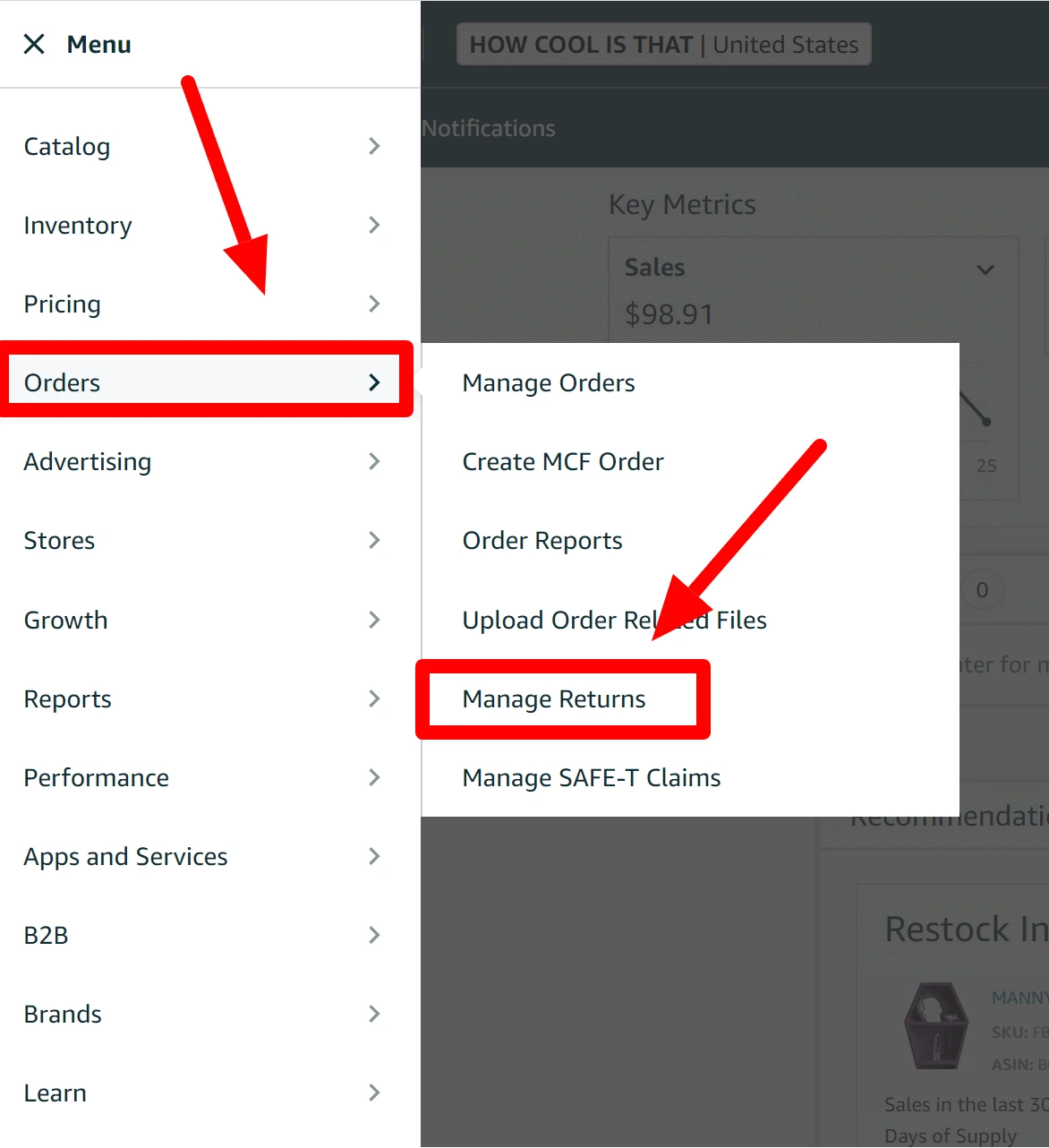1049x1148 pixels.
Task: Select the Brands section
Action: (63, 1014)
